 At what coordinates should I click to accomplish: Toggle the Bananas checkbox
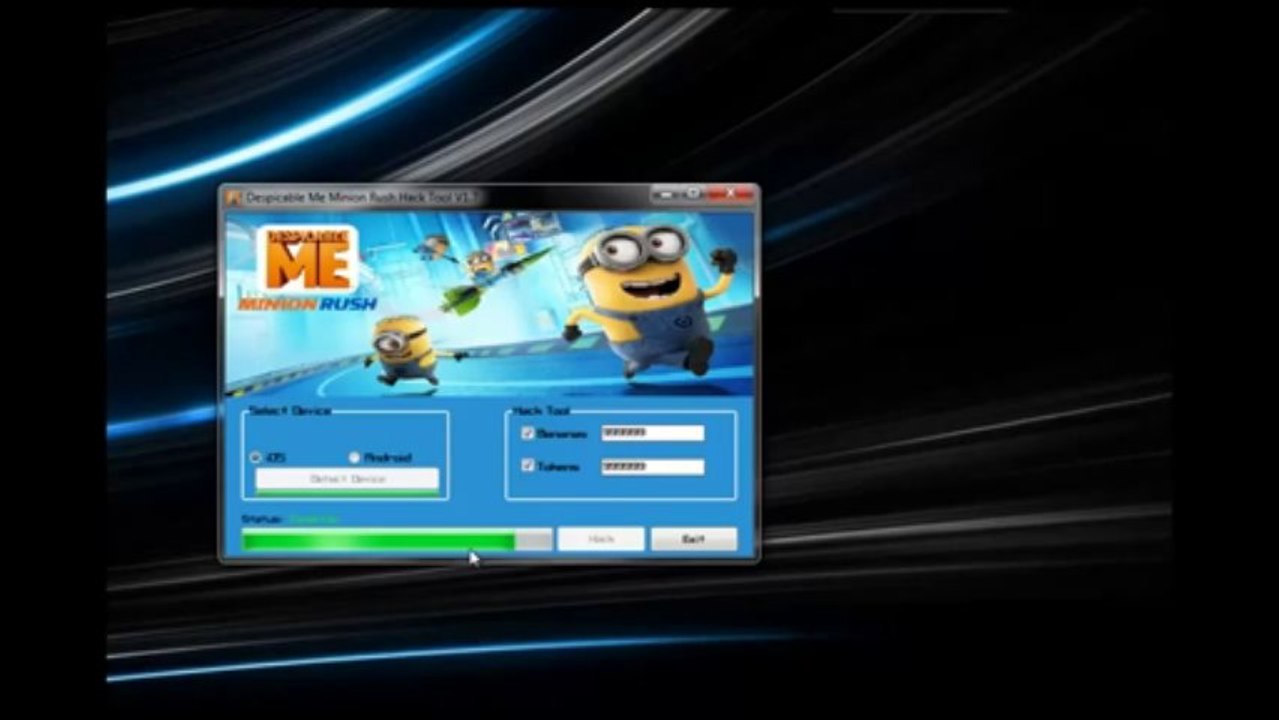[x=528, y=433]
